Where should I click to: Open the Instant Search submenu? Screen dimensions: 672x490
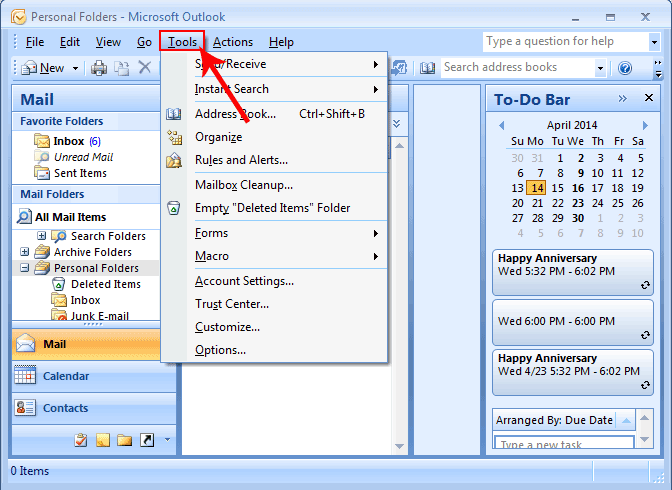[x=287, y=89]
